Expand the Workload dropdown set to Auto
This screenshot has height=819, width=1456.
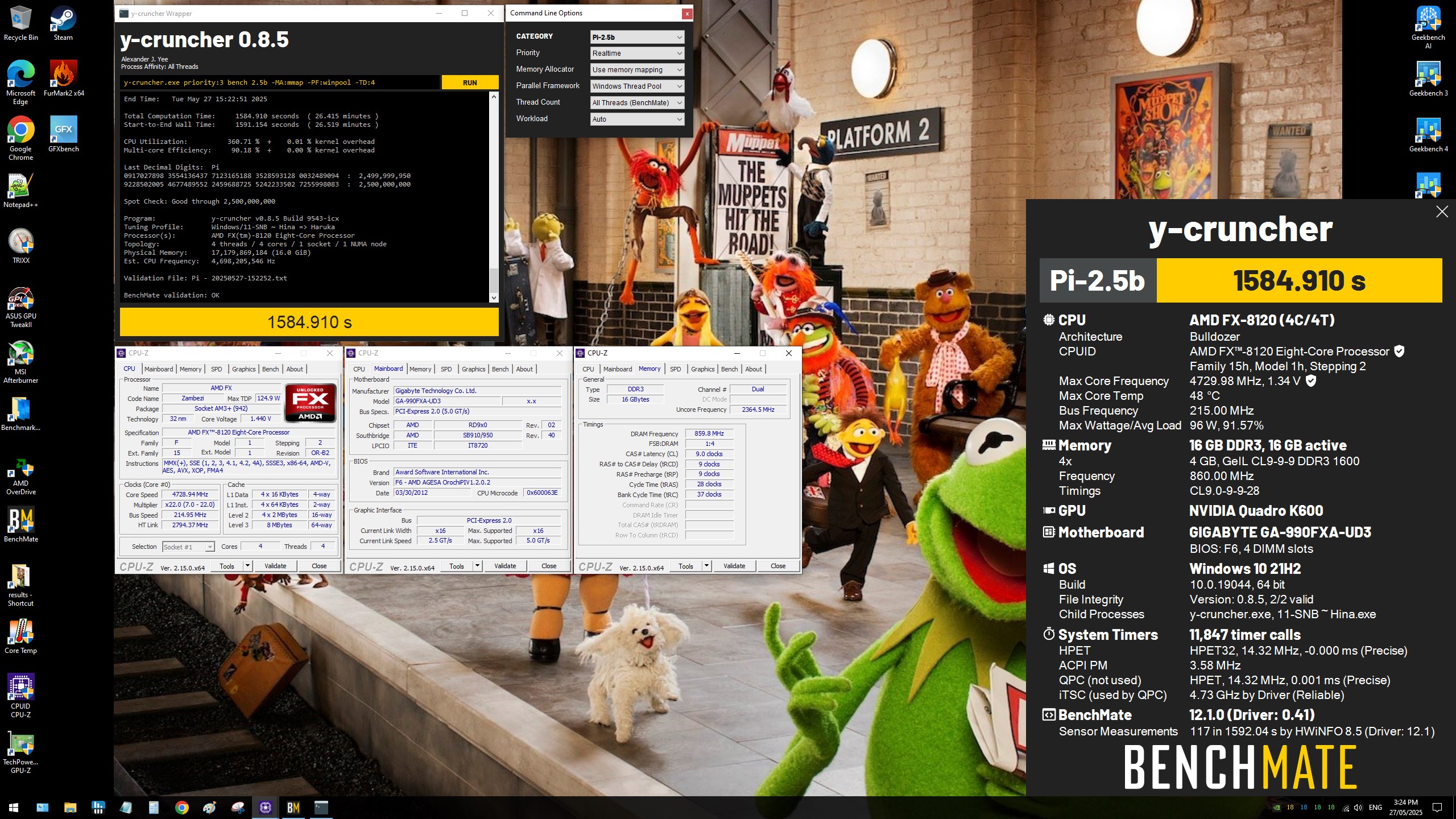pyautogui.click(x=637, y=119)
